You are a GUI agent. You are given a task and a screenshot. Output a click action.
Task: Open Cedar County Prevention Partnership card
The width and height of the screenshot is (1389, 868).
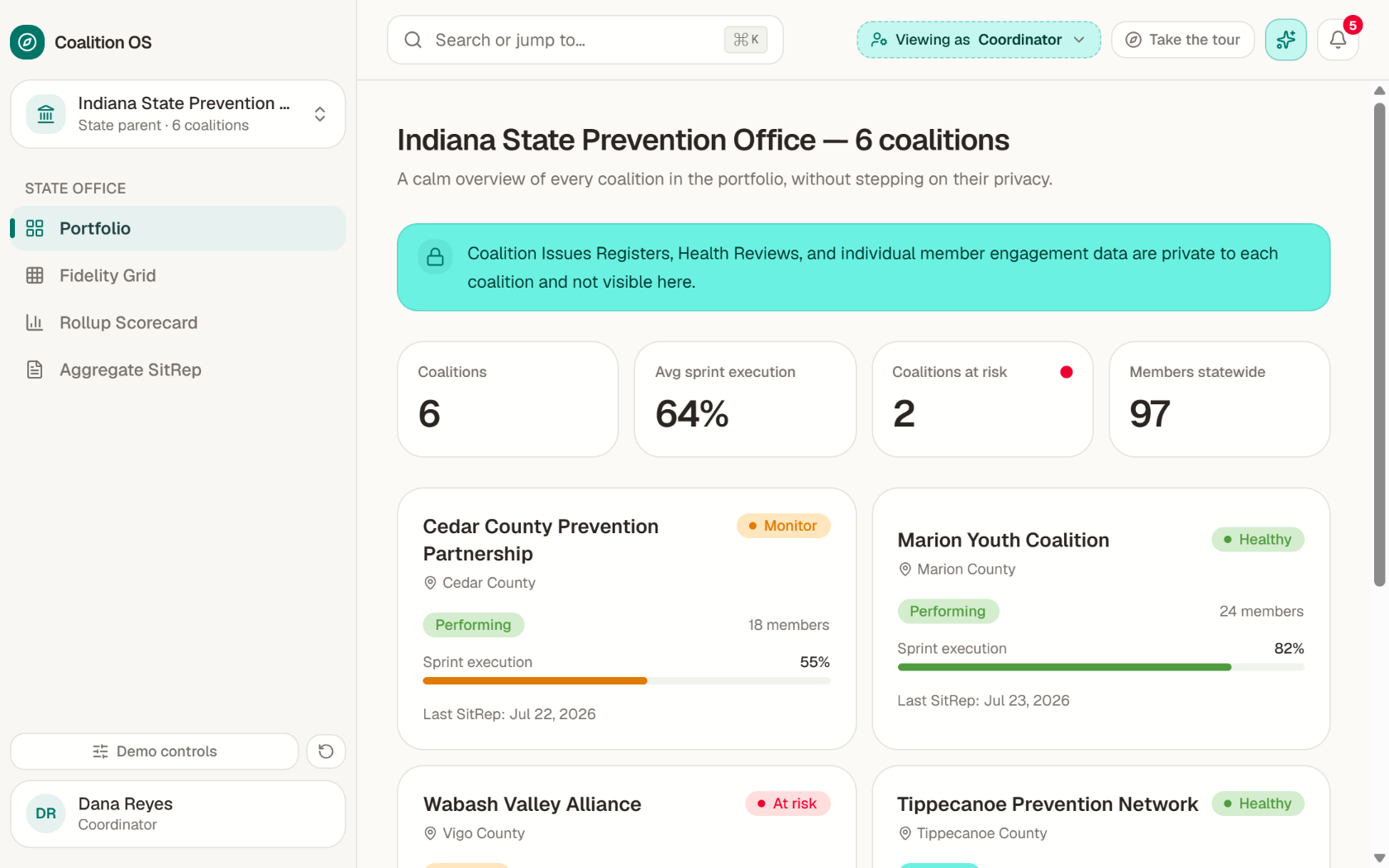coord(627,619)
